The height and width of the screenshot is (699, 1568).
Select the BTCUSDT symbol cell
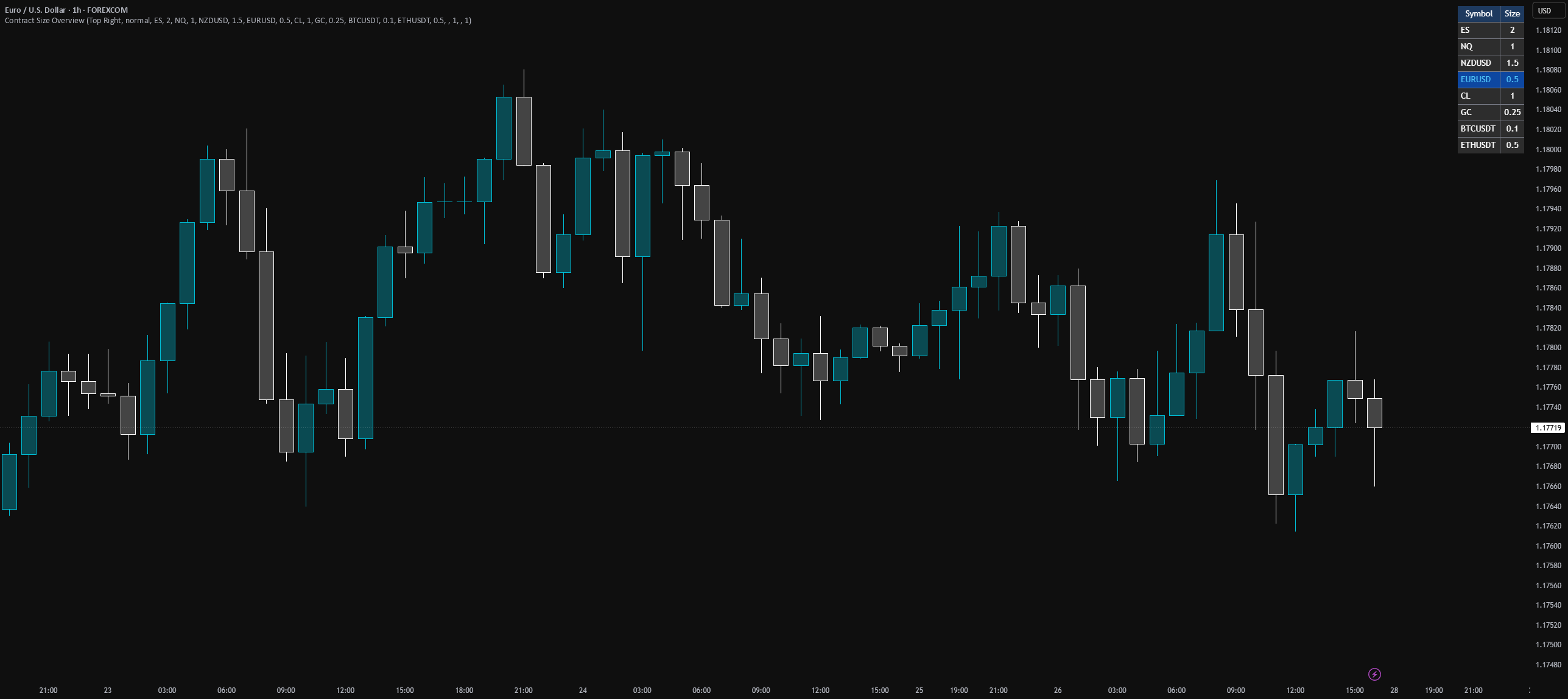pyautogui.click(x=1478, y=128)
